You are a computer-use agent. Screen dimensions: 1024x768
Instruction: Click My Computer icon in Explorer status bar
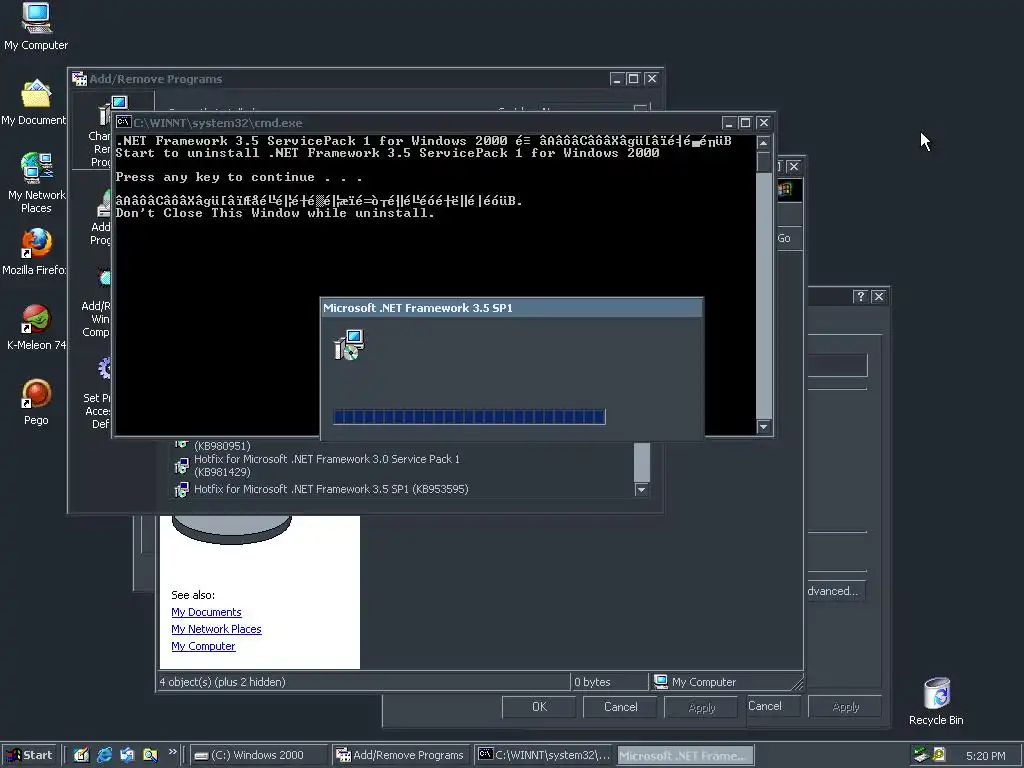661,681
